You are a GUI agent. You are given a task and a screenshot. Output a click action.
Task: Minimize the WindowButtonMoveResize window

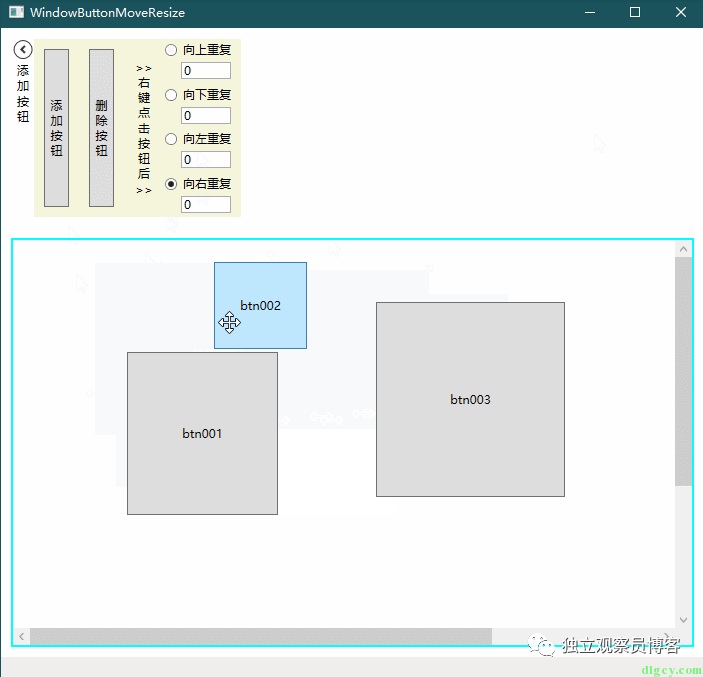pos(590,13)
